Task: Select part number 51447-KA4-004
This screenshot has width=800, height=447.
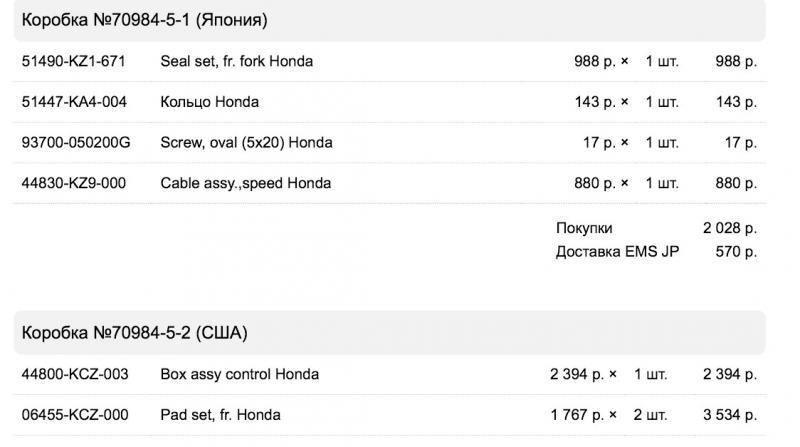Action: click(74, 102)
